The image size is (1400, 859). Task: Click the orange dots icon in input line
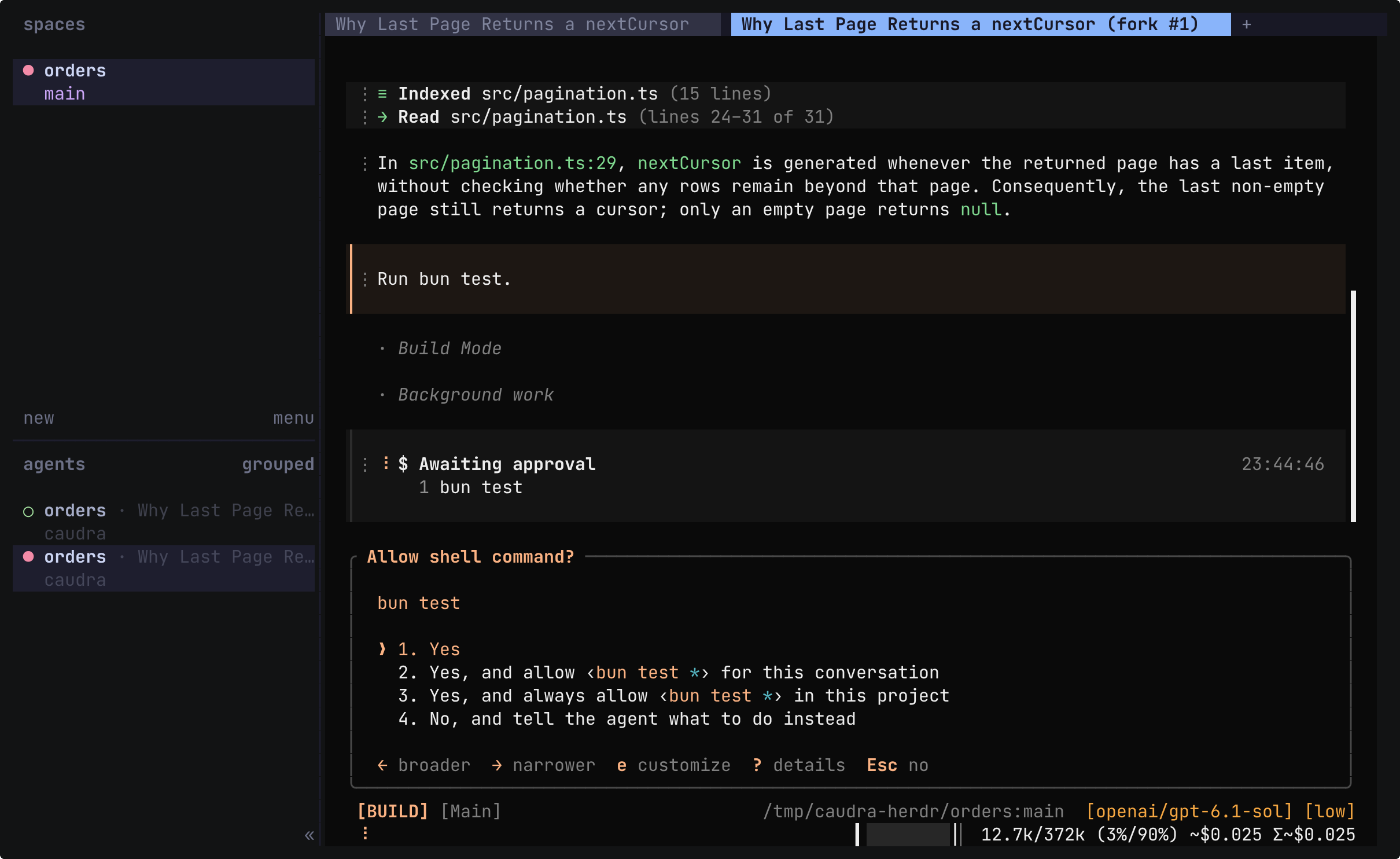click(365, 833)
